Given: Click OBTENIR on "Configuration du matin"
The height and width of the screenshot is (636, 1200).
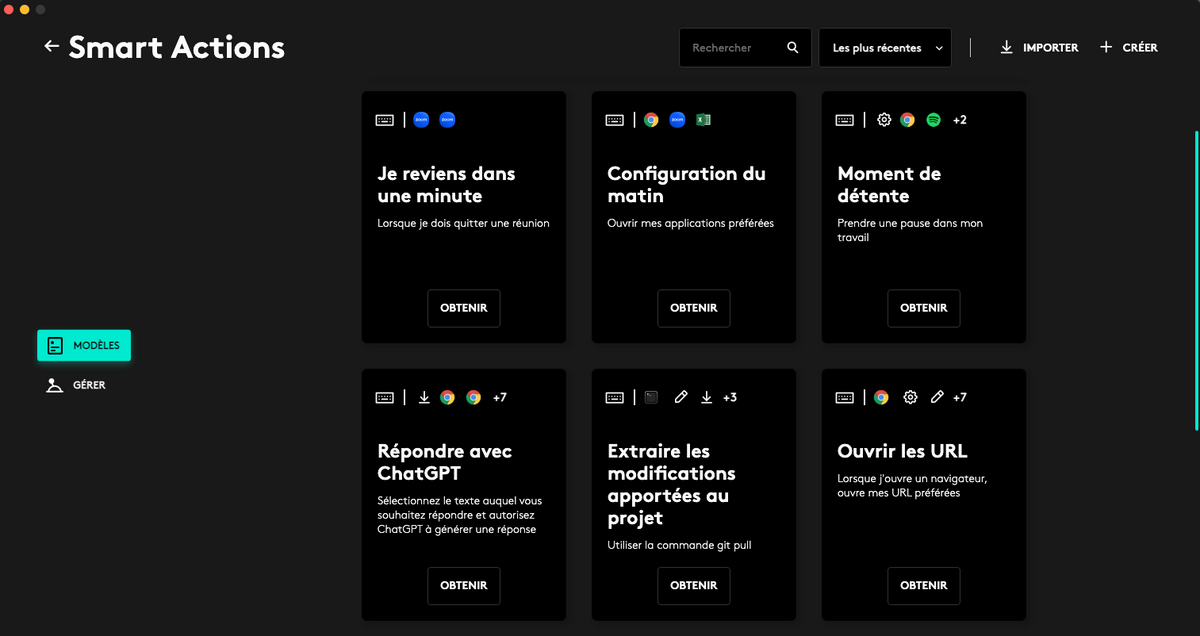Looking at the screenshot, I should pos(693,308).
